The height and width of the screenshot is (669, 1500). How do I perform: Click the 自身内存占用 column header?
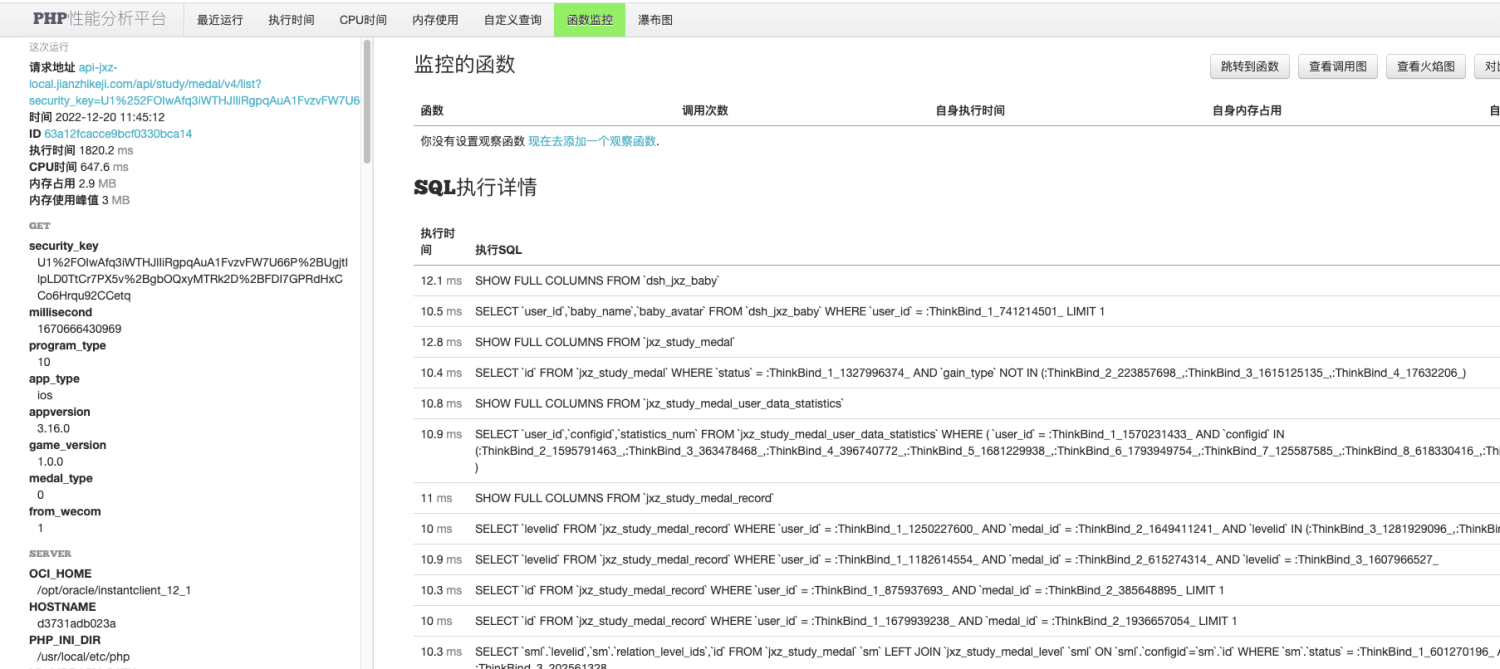pyautogui.click(x=1247, y=111)
